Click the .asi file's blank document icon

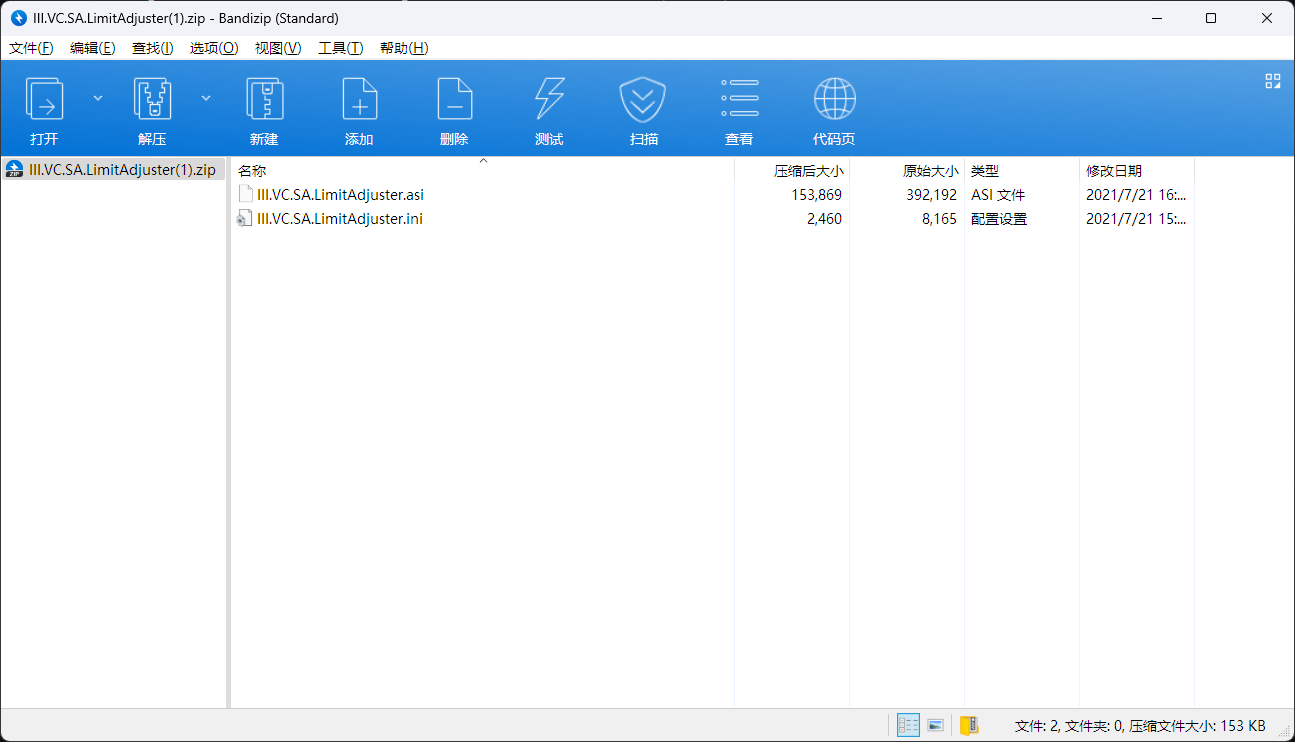(245, 195)
